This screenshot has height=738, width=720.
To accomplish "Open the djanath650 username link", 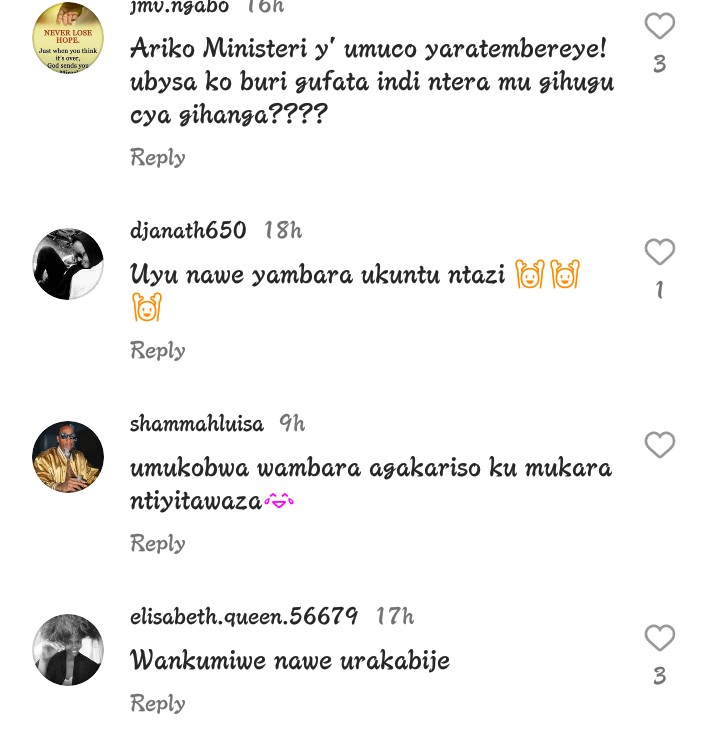I will 188,231.
